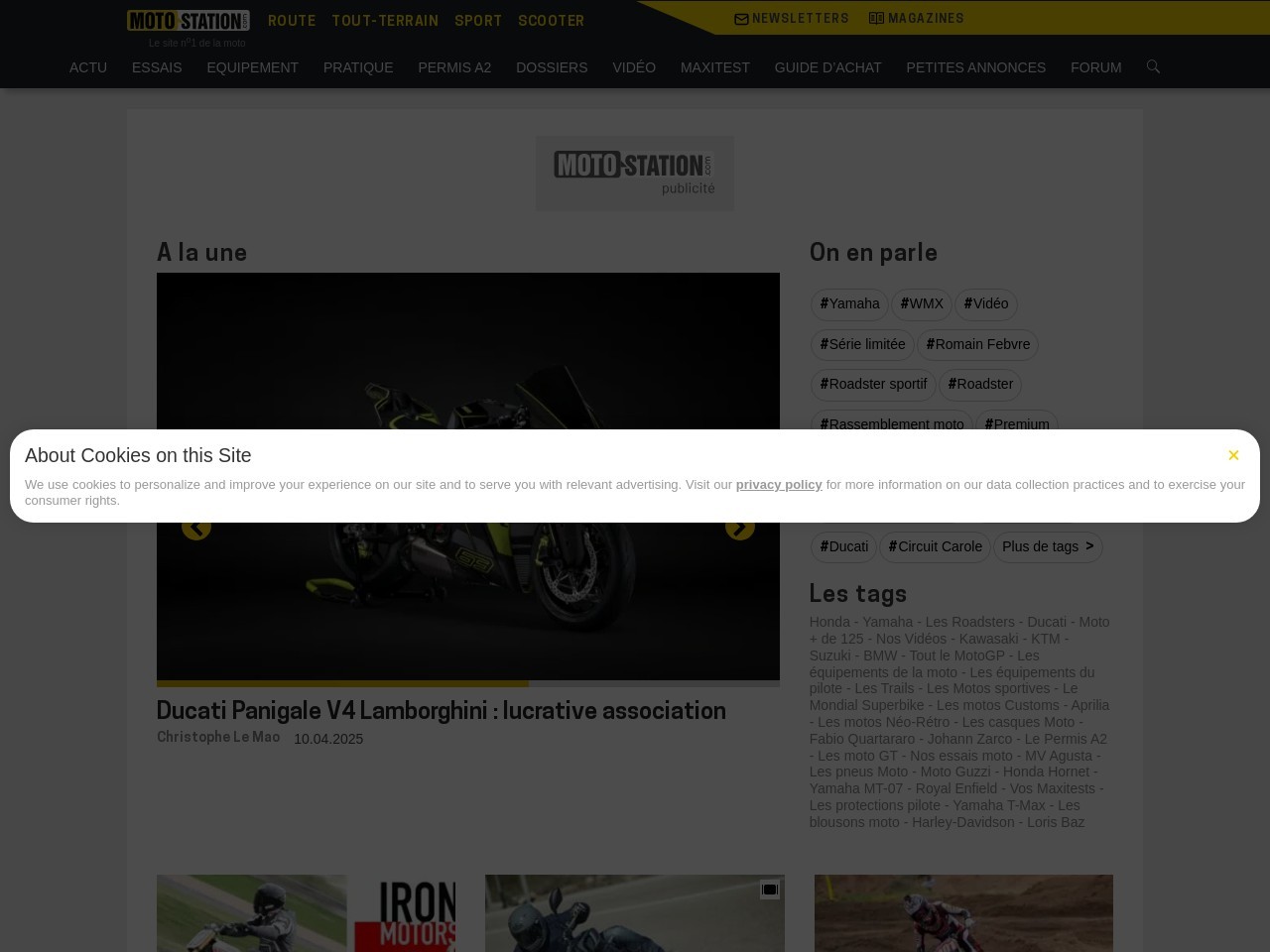
Task: Open the Aprilia tag link
Action: (1090, 705)
